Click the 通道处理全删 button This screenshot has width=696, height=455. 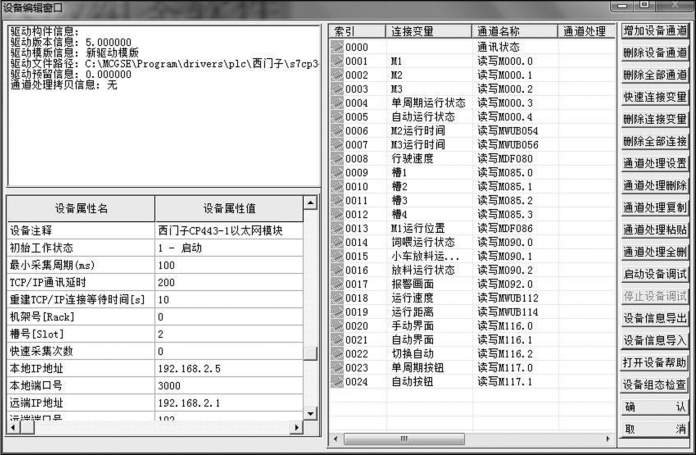[655, 252]
